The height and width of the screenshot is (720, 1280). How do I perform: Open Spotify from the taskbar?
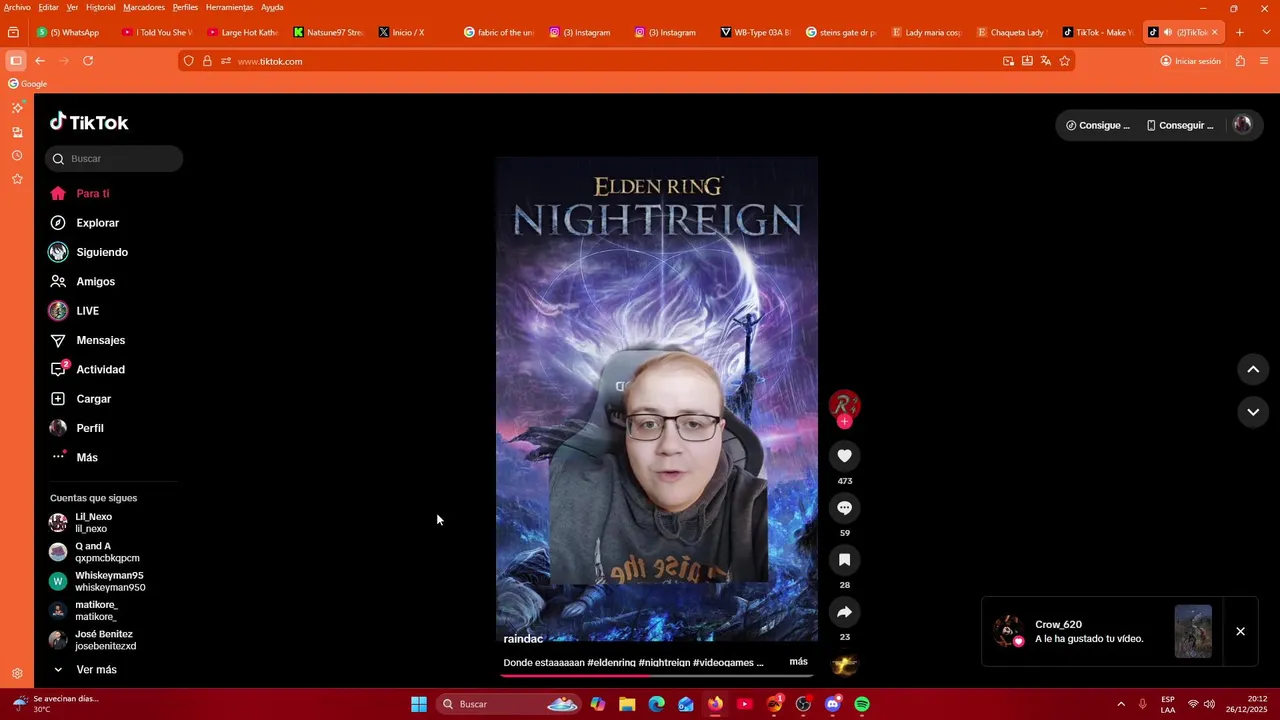click(861, 704)
